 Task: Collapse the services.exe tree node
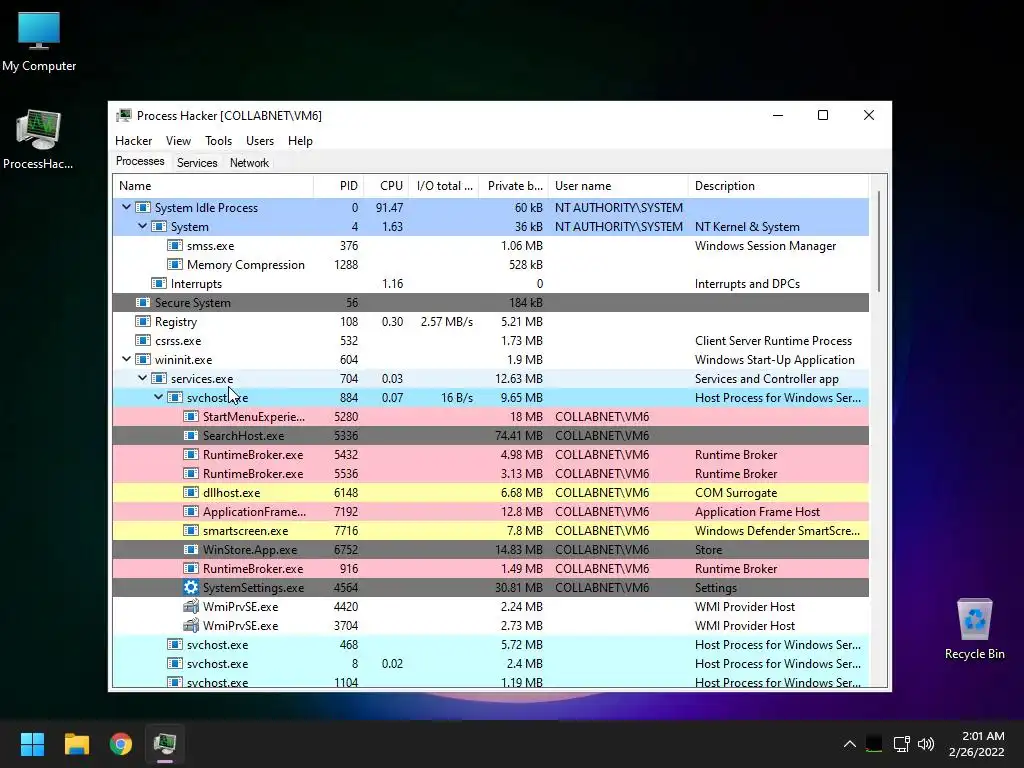142,378
